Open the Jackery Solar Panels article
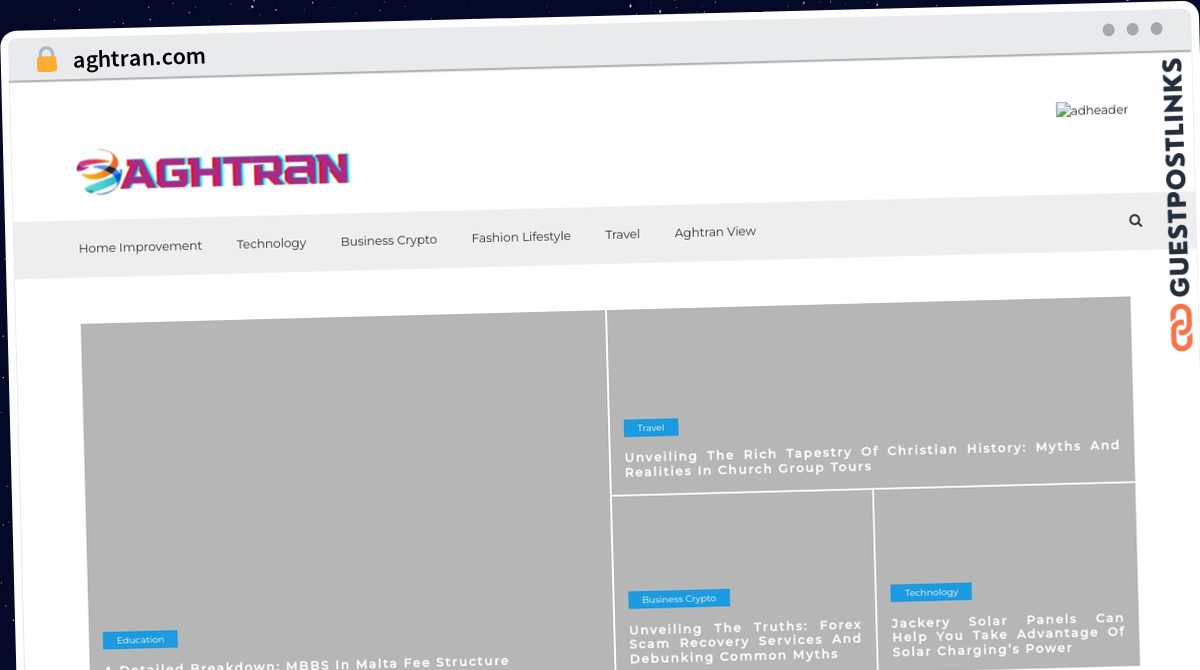Viewport: 1200px width, 670px height. click(1008, 634)
